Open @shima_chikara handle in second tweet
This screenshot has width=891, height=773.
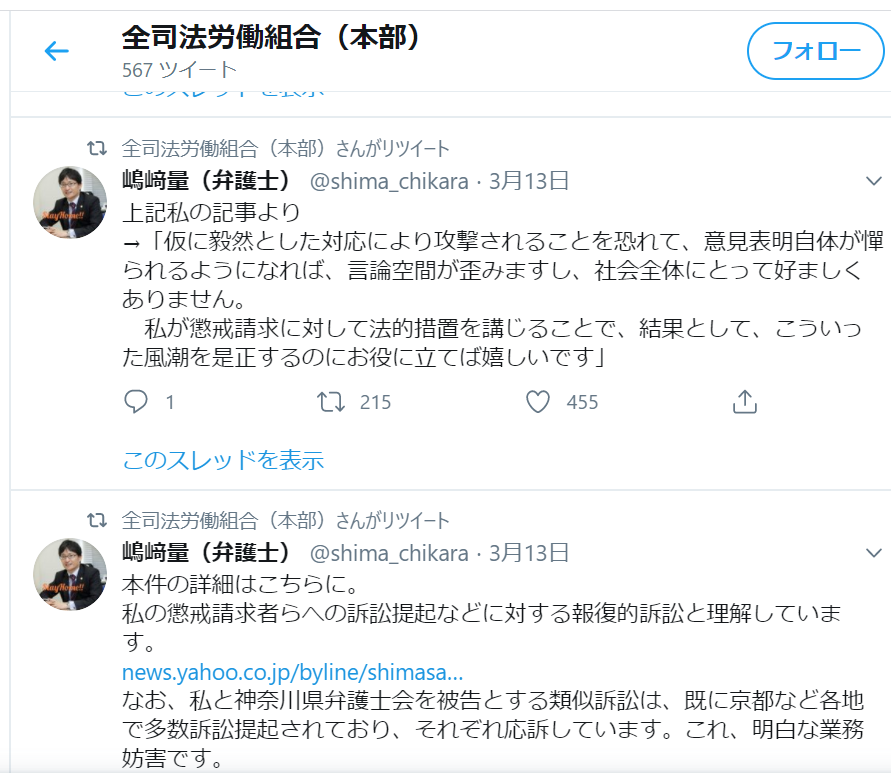tap(389, 553)
